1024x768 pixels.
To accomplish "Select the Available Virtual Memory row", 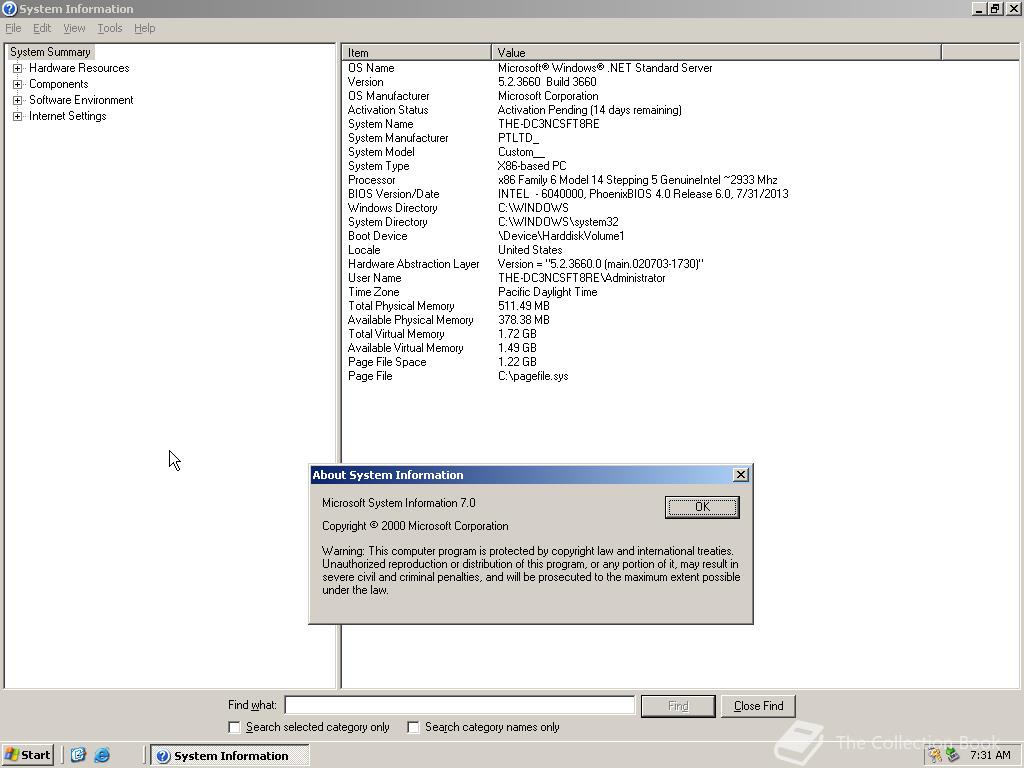I will (x=679, y=348).
